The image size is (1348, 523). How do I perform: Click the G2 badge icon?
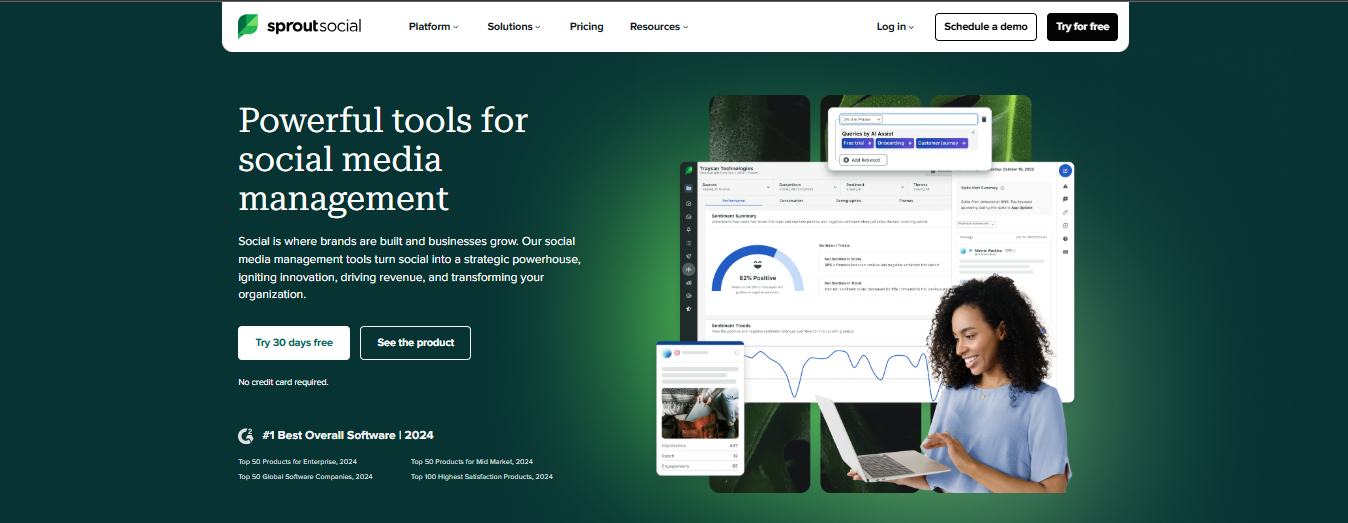(x=246, y=435)
